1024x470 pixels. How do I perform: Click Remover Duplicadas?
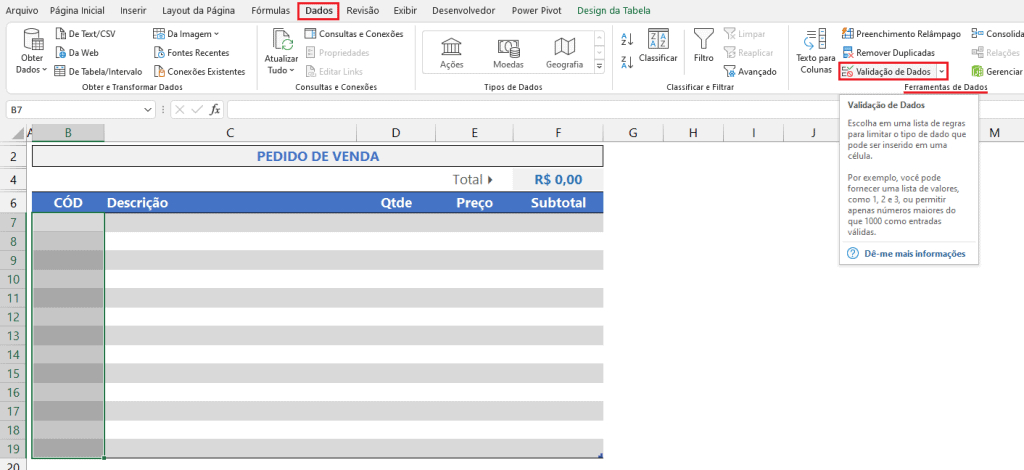click(x=888, y=52)
